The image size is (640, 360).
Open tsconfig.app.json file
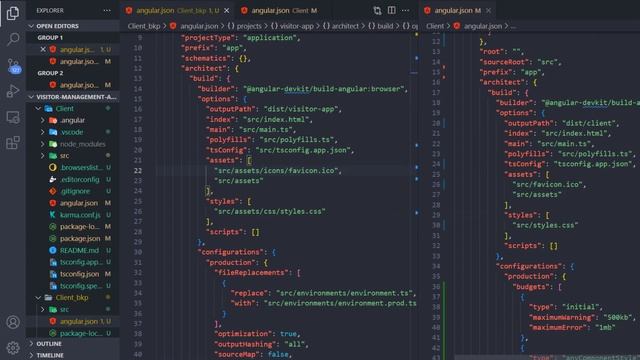tap(73, 262)
